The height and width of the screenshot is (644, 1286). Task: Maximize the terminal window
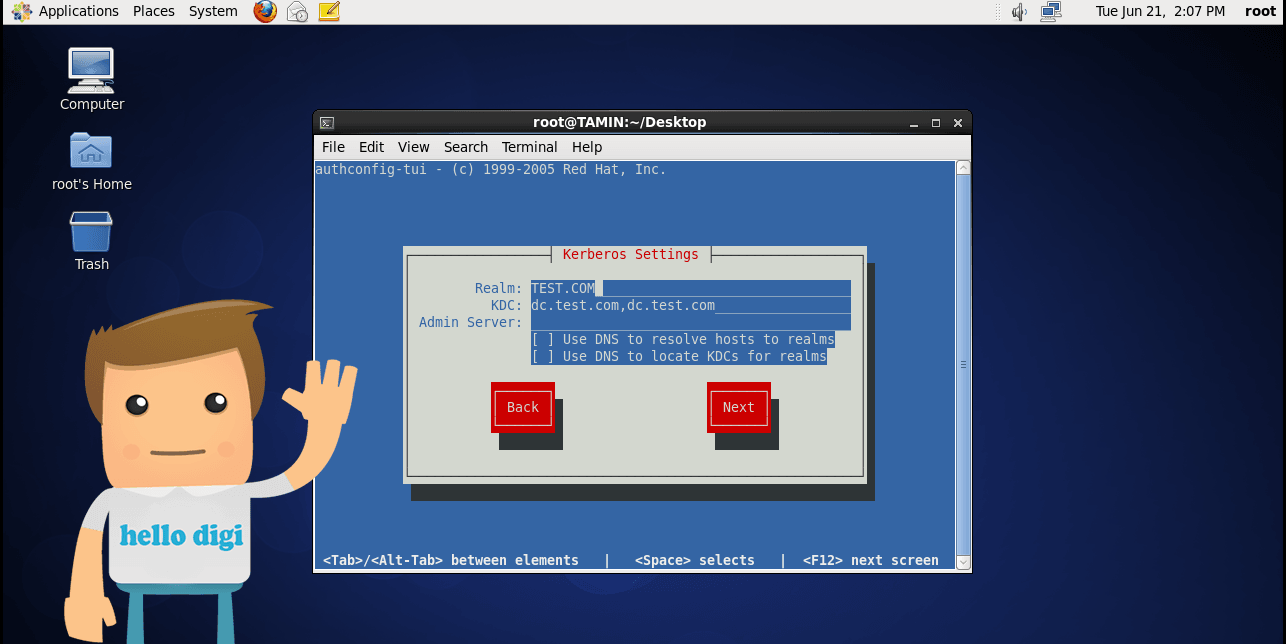pos(936,123)
